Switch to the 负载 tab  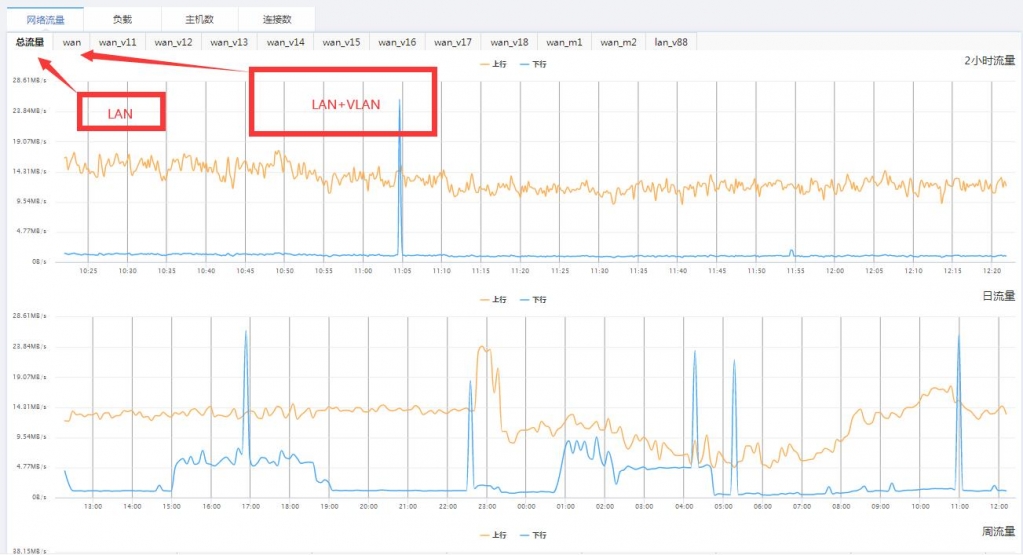click(x=122, y=18)
